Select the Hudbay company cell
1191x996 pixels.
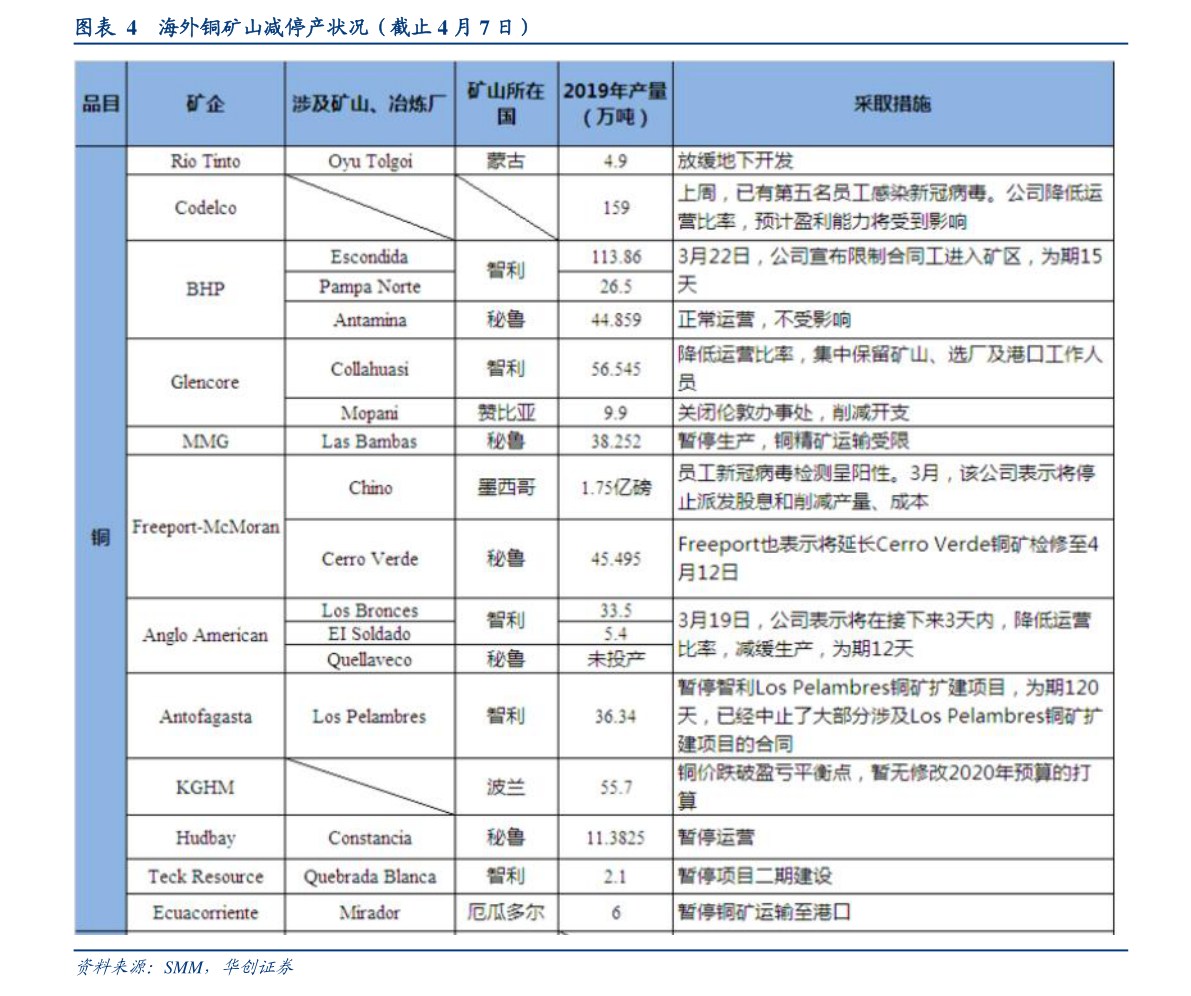pyautogui.click(x=206, y=838)
